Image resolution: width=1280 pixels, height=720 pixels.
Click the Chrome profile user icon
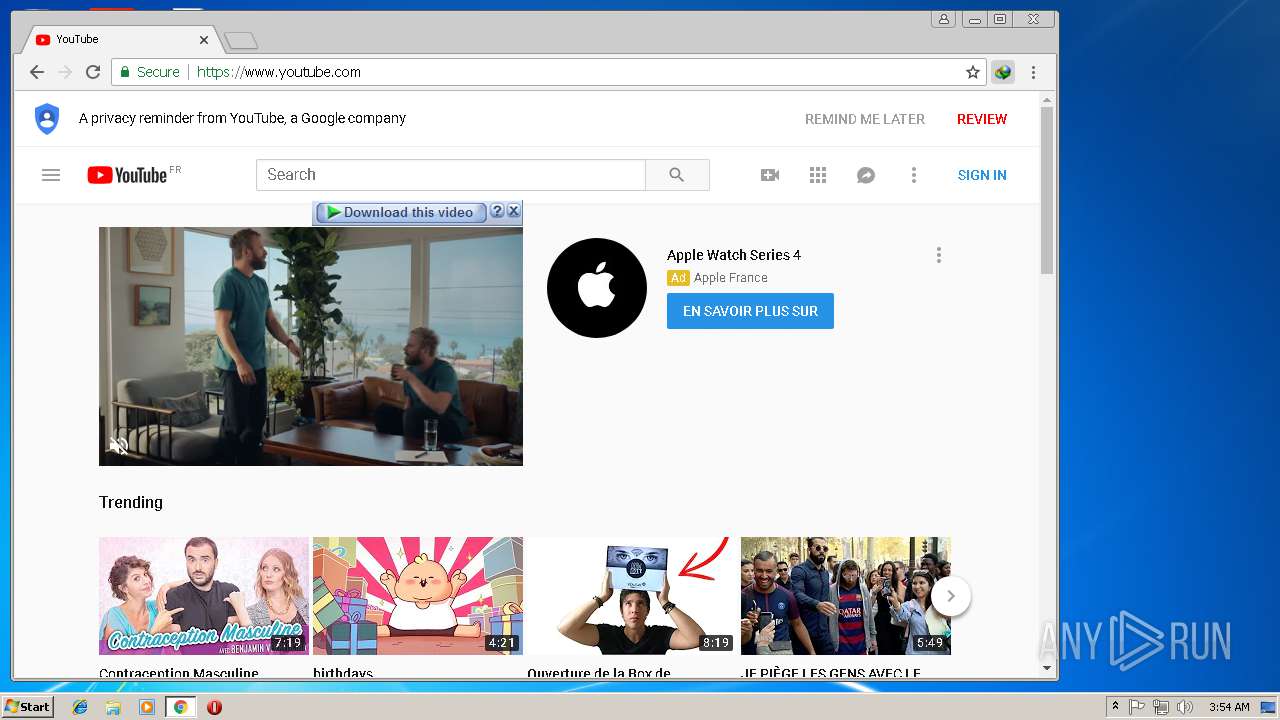click(943, 19)
